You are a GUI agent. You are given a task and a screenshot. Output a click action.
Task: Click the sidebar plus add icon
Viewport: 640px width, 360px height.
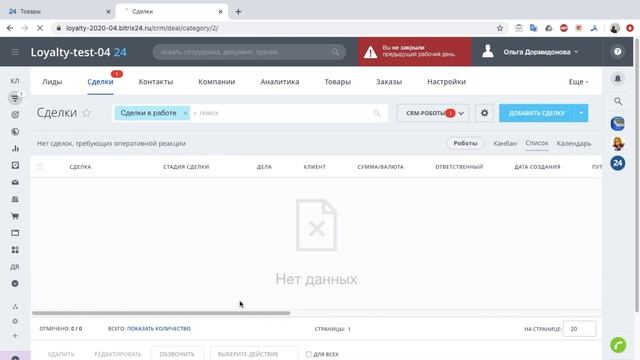pos(15,336)
